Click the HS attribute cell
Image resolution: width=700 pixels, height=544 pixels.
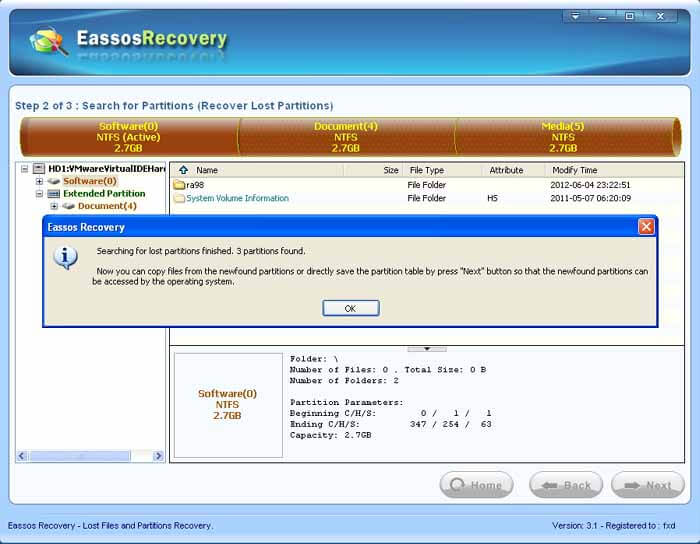(492, 198)
